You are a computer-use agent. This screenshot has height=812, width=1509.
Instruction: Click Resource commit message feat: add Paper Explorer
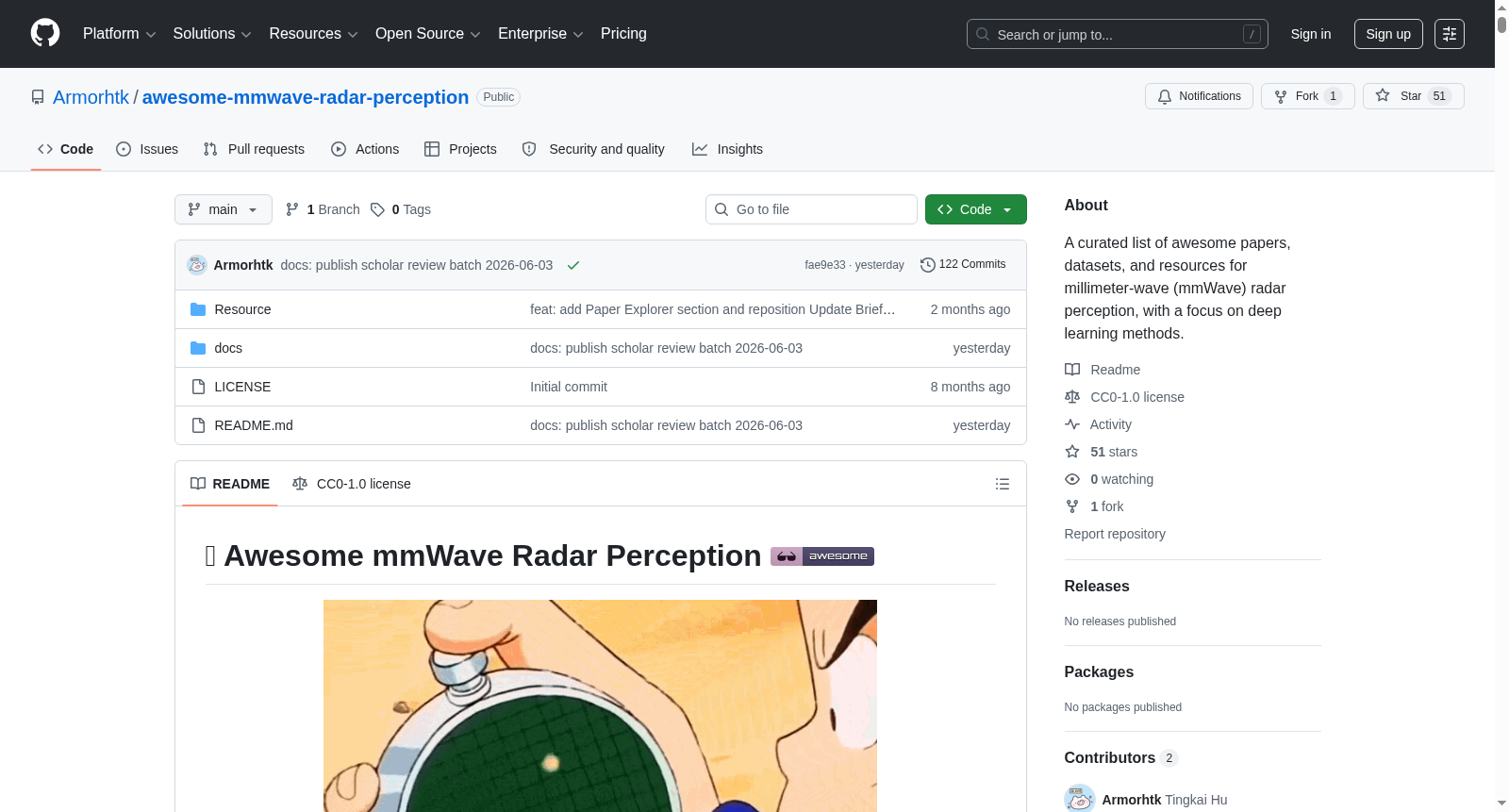tap(712, 309)
